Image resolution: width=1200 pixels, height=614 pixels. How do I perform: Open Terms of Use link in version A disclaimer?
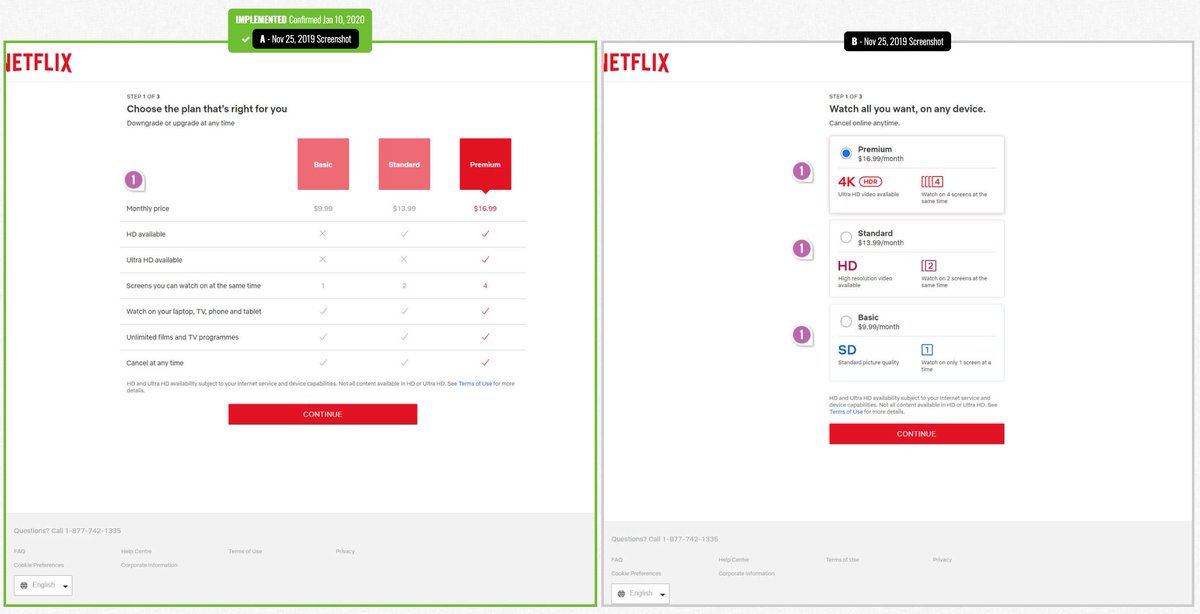pyautogui.click(x=475, y=383)
